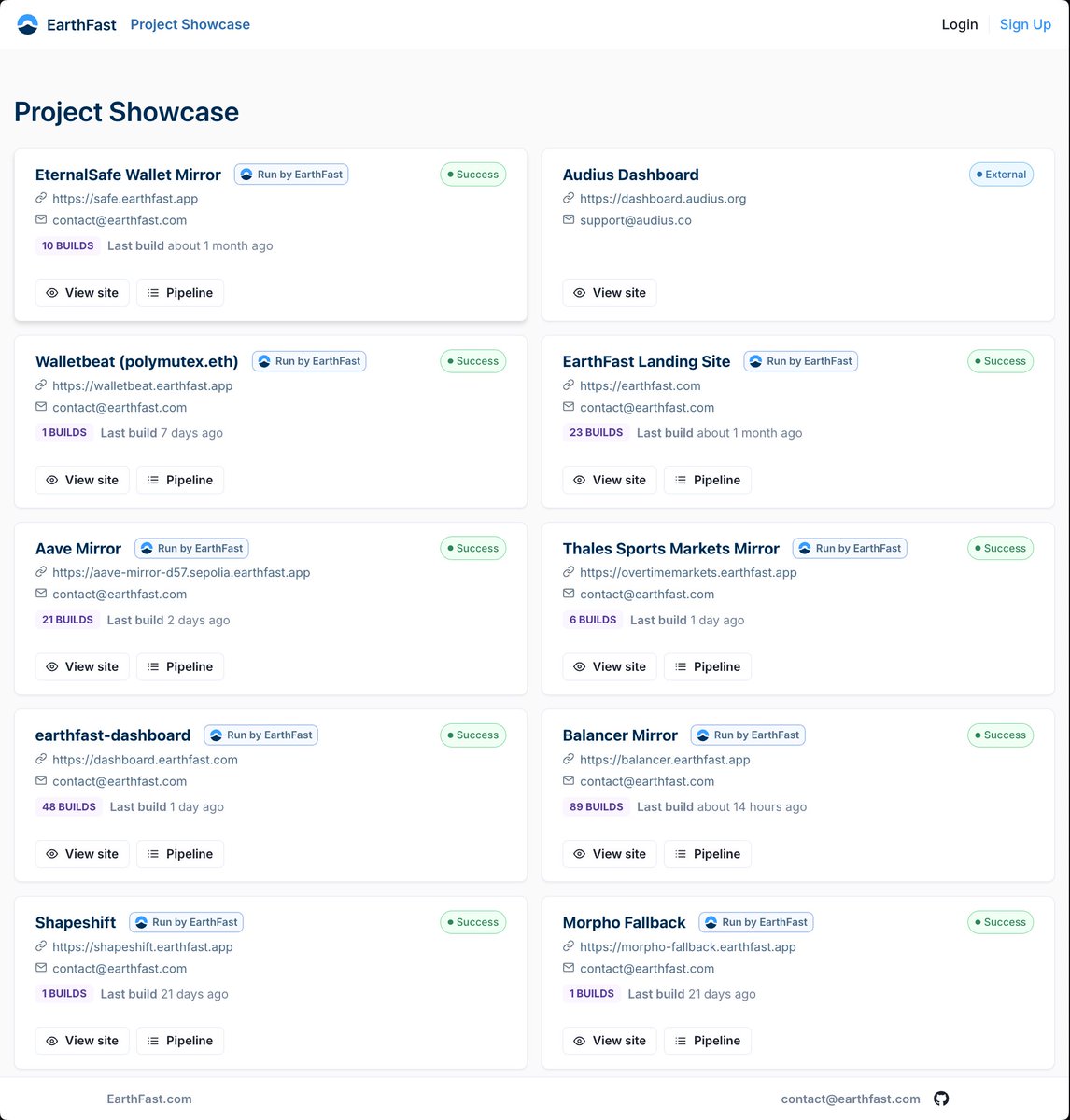Viewport: 1070px width, 1120px height.
Task: Open Pipeline for Walletbeat (polymutex.eth)
Action: click(180, 480)
